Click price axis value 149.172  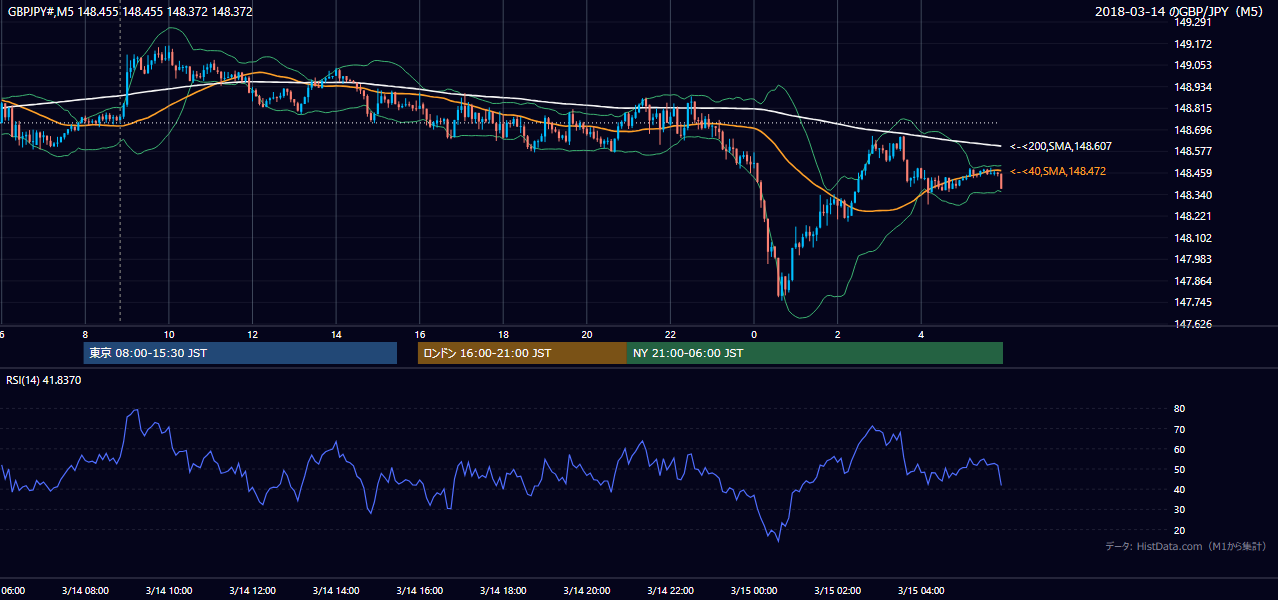(x=1192, y=44)
